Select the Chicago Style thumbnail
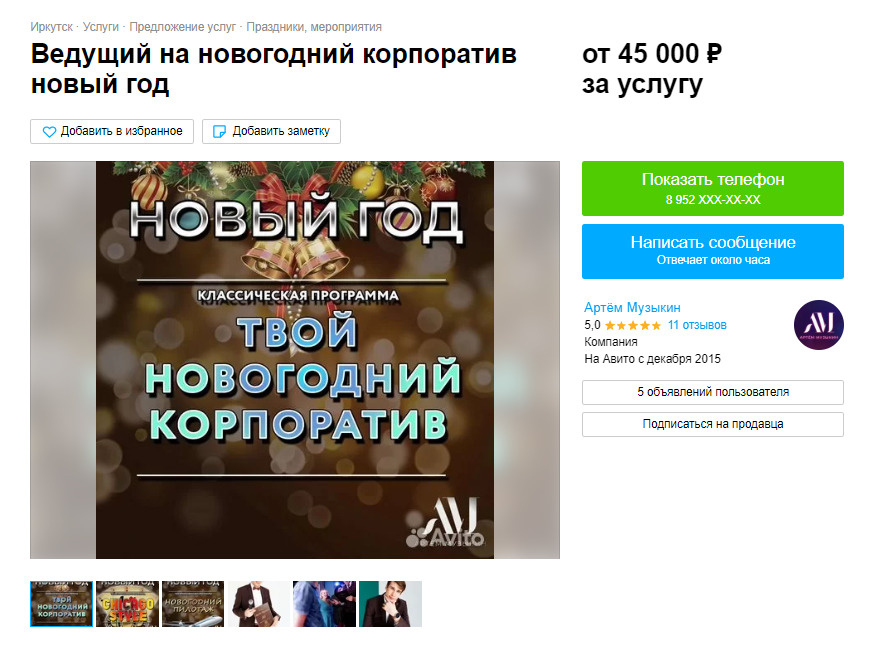 (127, 604)
